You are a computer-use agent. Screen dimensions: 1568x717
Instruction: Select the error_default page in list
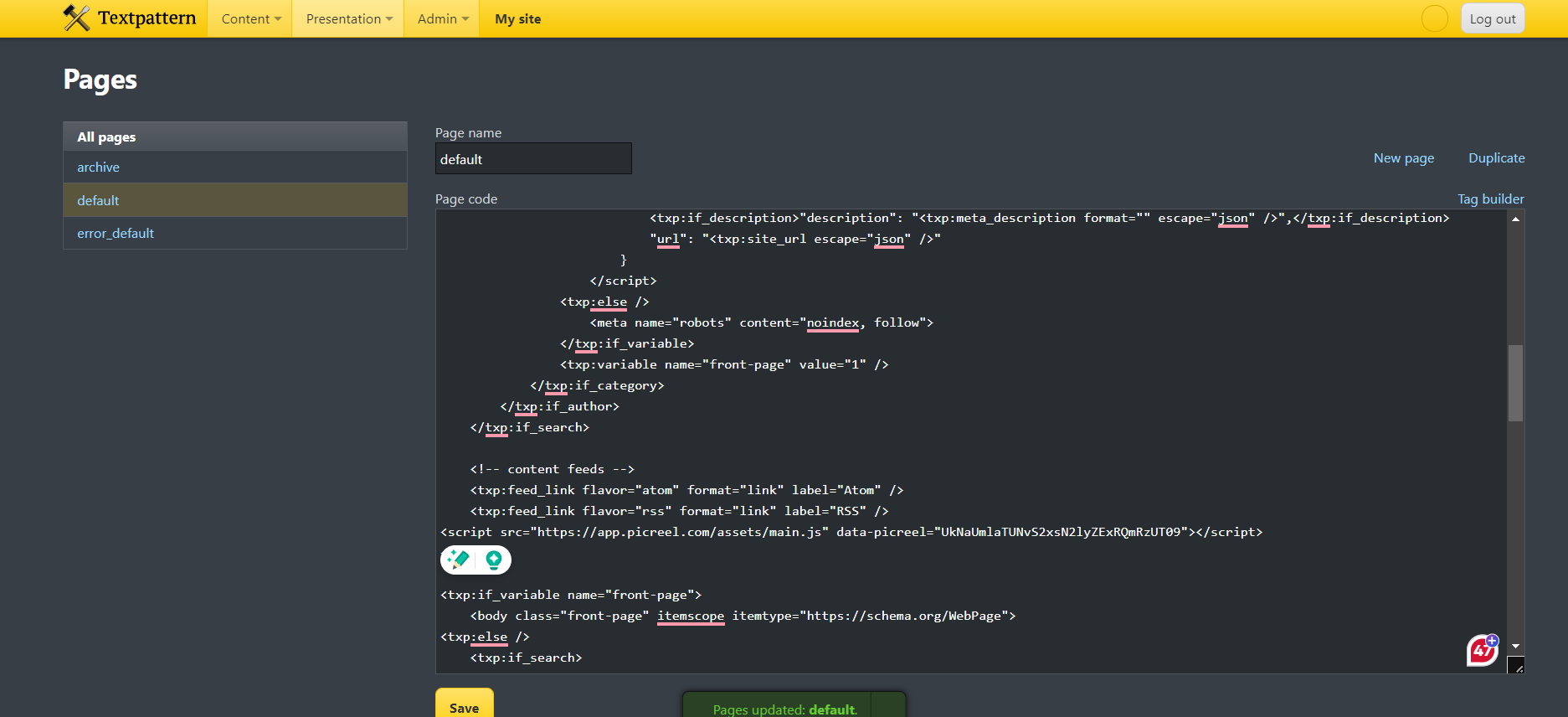click(x=235, y=233)
